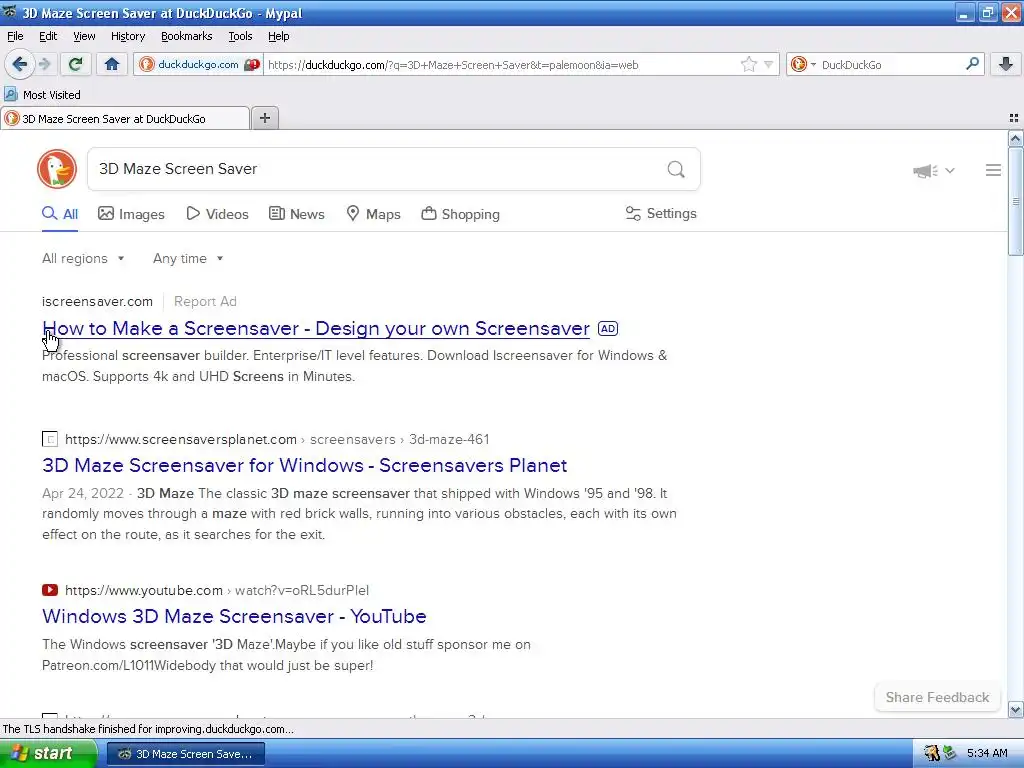Click the YouTube favicon icon
Screen dimensions: 1024x768
click(x=50, y=590)
